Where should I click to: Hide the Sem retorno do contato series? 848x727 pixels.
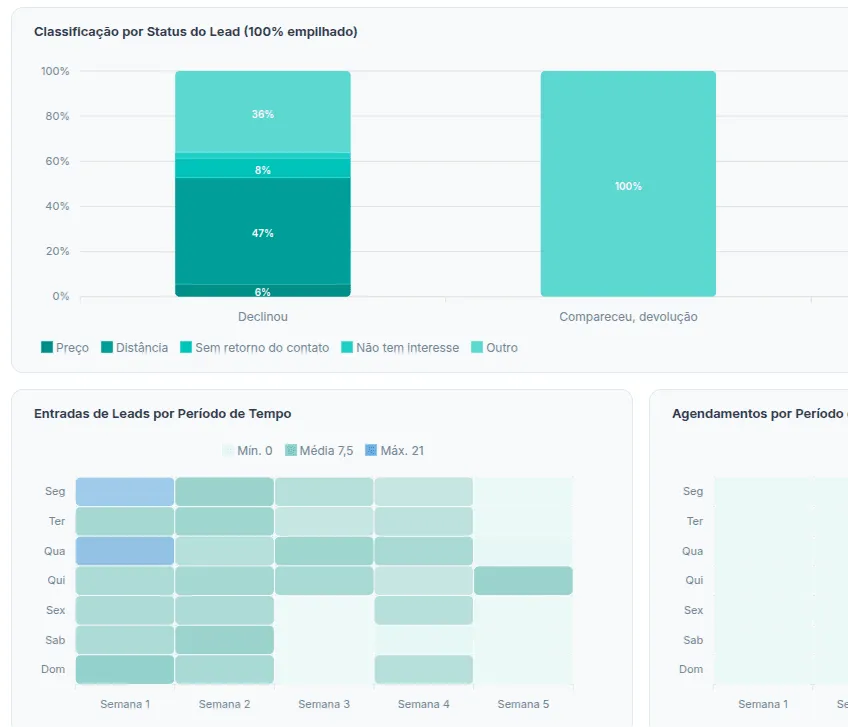click(255, 347)
